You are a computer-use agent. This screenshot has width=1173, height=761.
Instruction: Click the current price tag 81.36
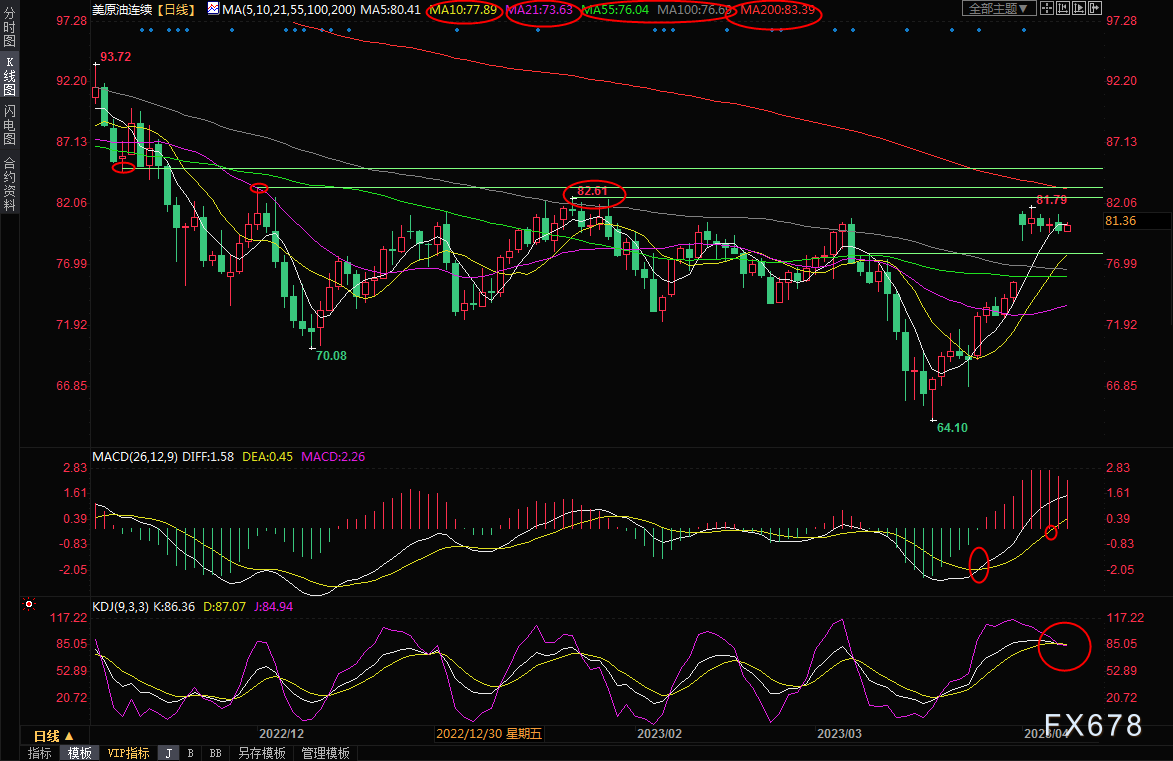1120,221
